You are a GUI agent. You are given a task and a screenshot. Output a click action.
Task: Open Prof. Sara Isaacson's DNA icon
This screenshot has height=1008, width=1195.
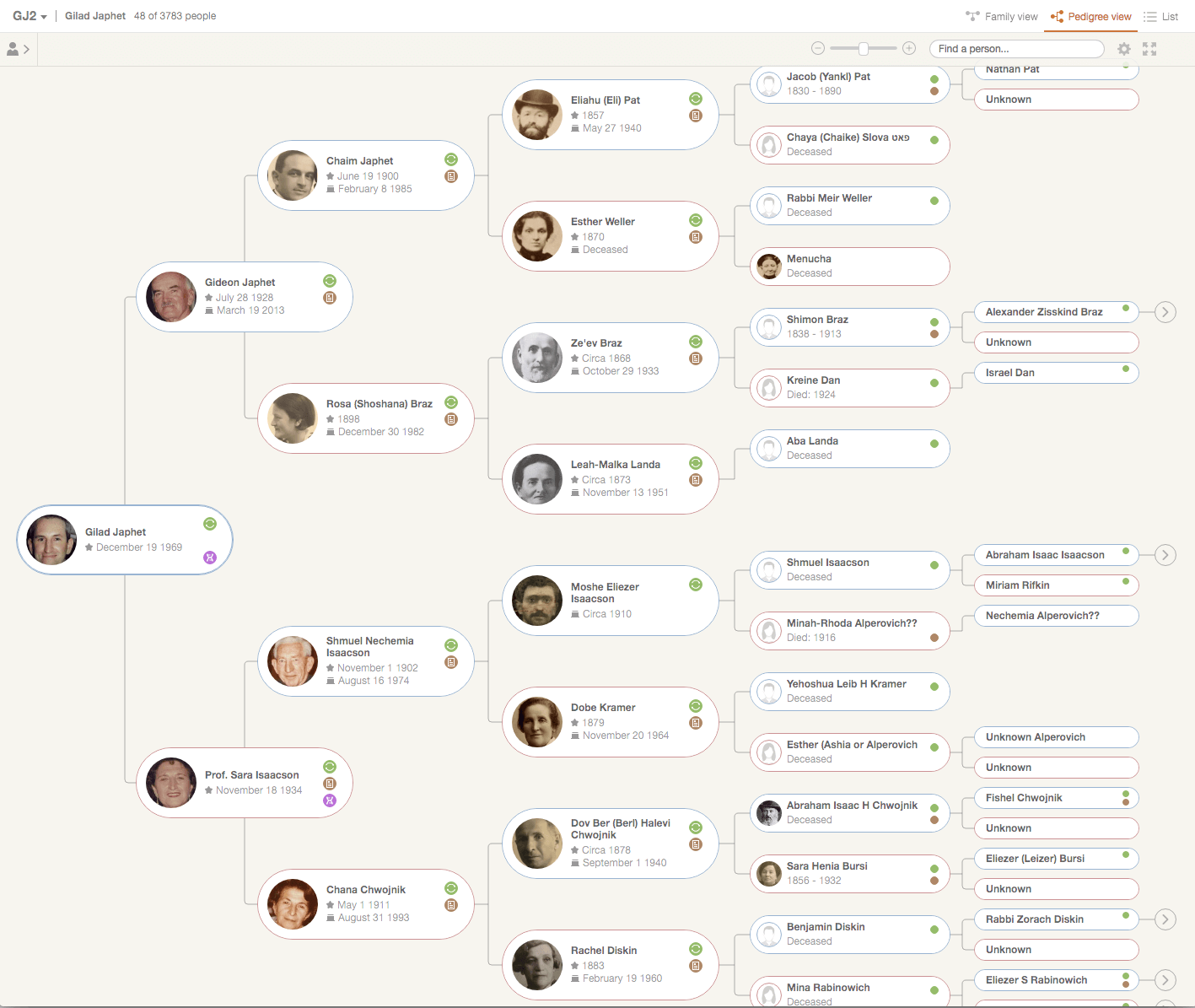pos(330,800)
